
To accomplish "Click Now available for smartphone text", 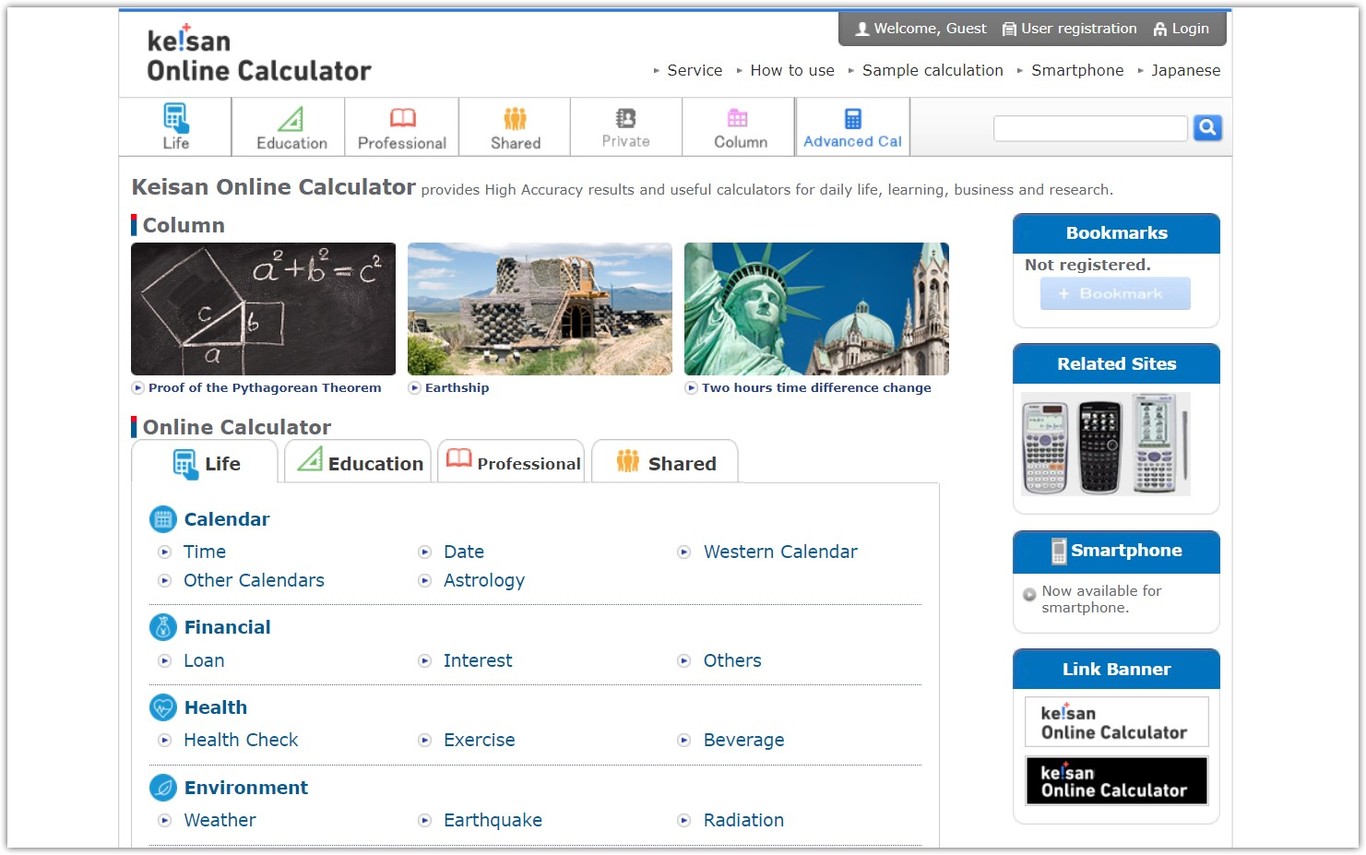I will pyautogui.click(x=1102, y=599).
